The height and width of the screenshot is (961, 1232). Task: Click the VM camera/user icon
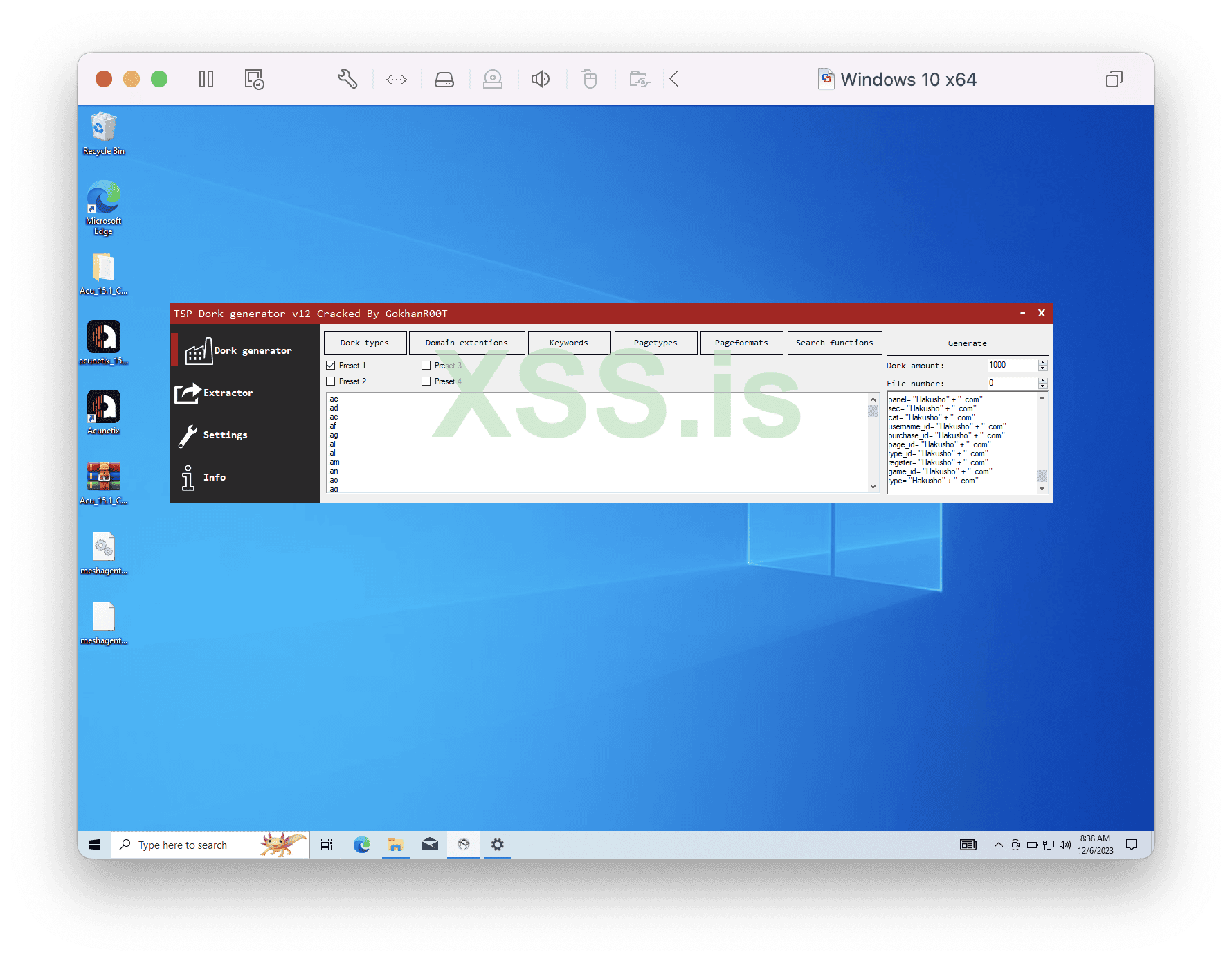tap(493, 79)
